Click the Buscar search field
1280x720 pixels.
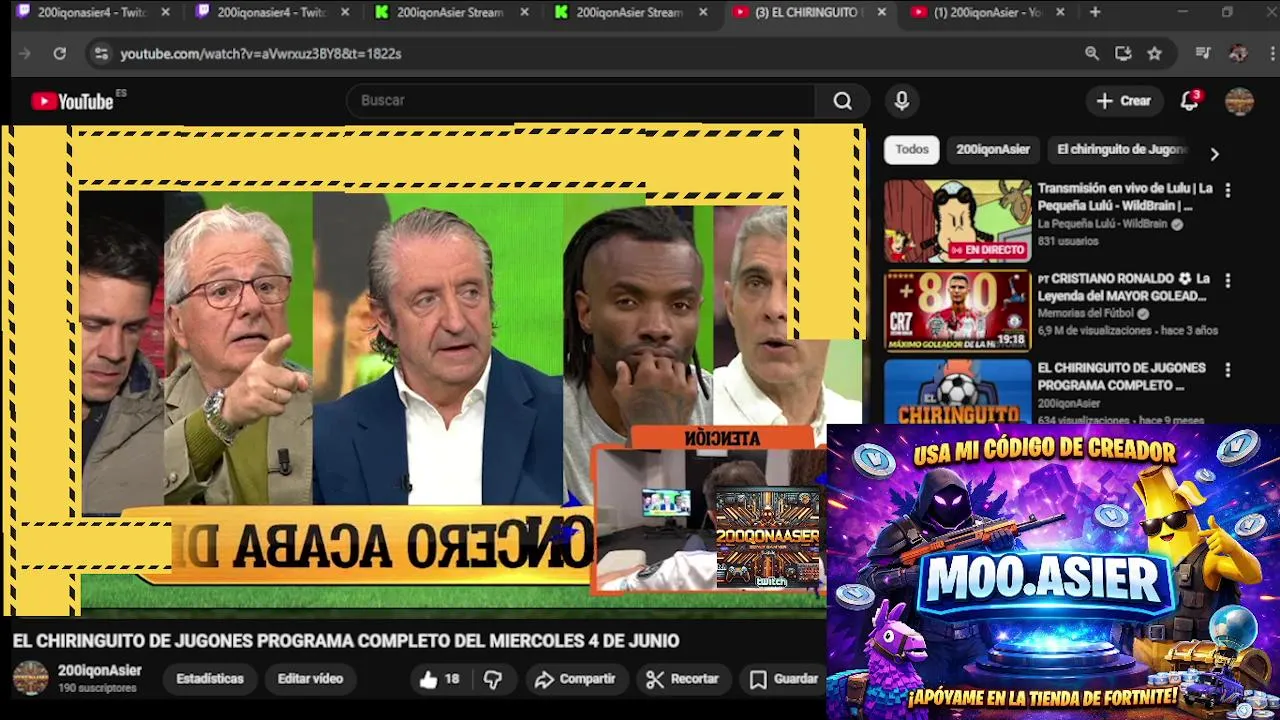coord(580,101)
